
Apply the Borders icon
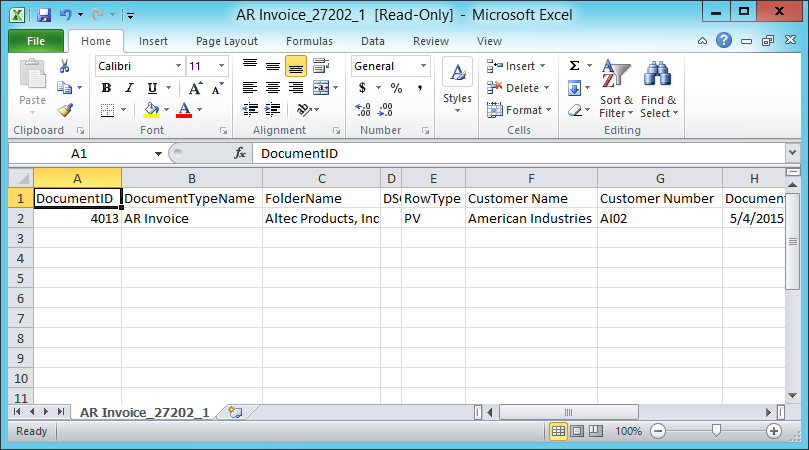point(107,110)
